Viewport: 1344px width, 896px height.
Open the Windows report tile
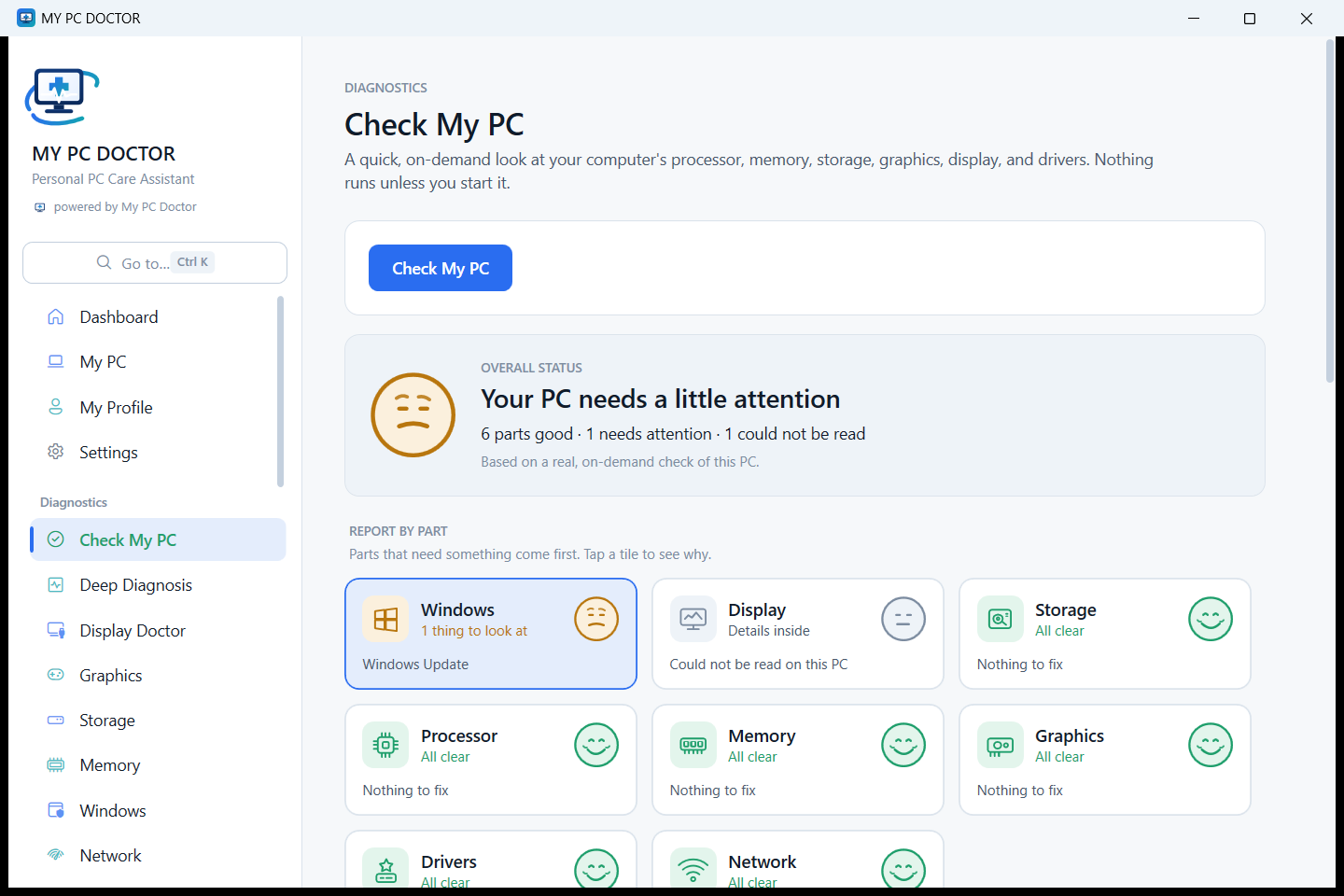pyautogui.click(x=491, y=634)
